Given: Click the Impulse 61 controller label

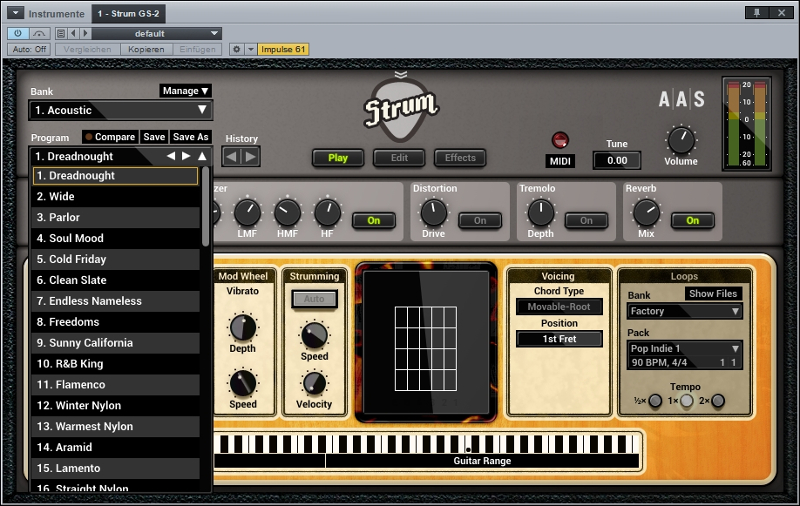Looking at the screenshot, I should [x=283, y=49].
